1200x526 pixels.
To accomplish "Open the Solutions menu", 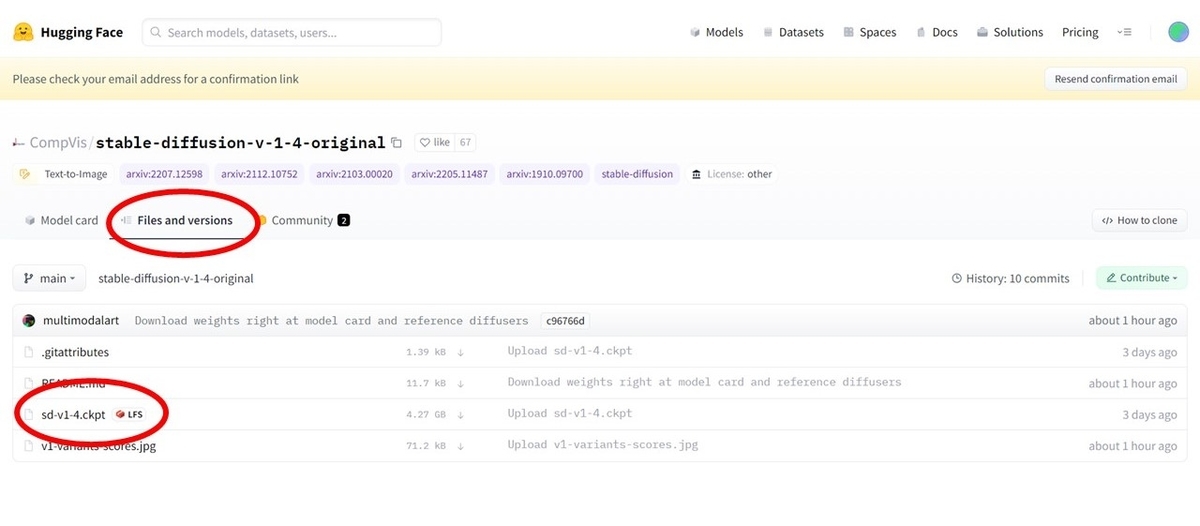I will (x=1009, y=32).
